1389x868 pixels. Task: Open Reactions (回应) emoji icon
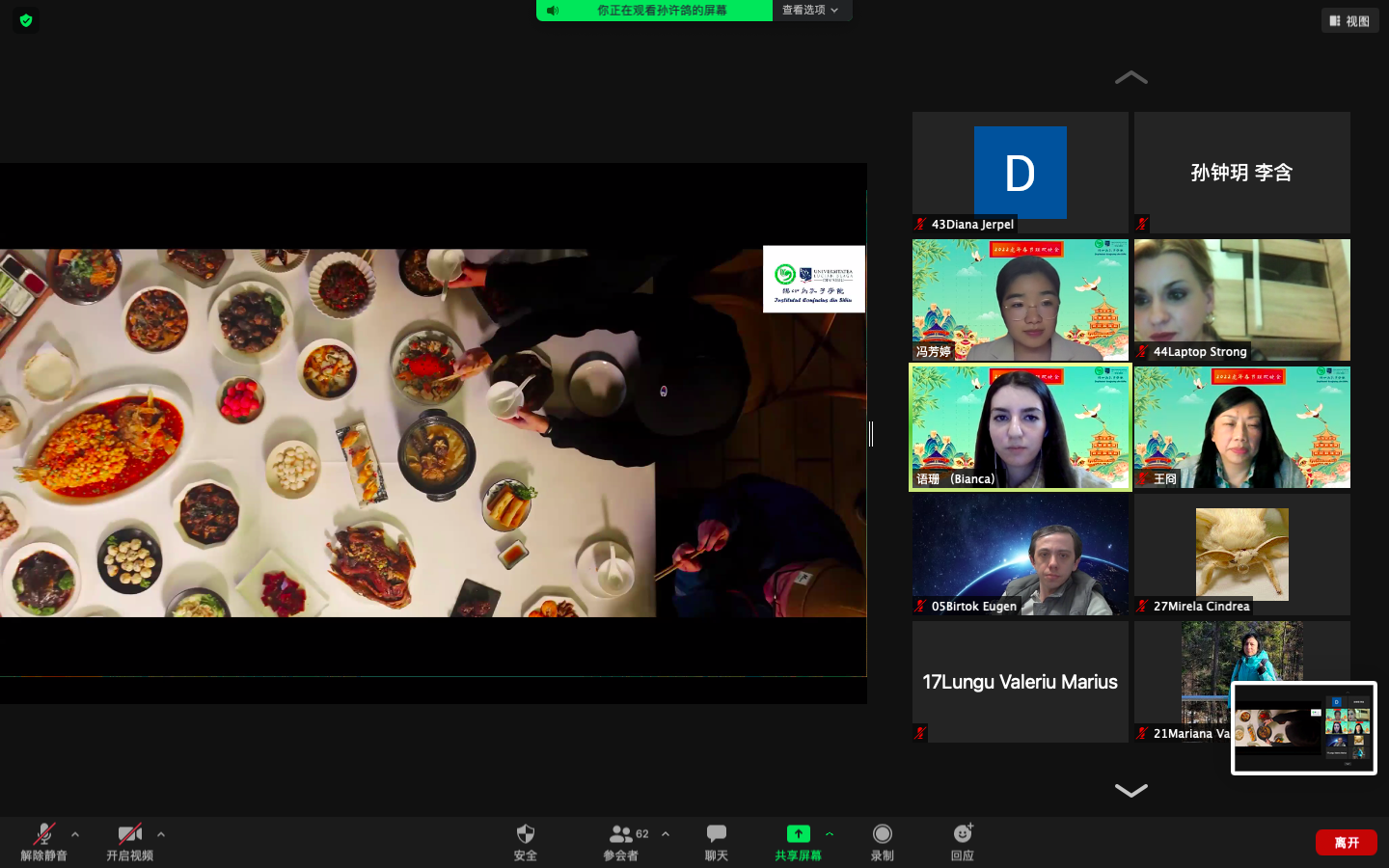962,834
